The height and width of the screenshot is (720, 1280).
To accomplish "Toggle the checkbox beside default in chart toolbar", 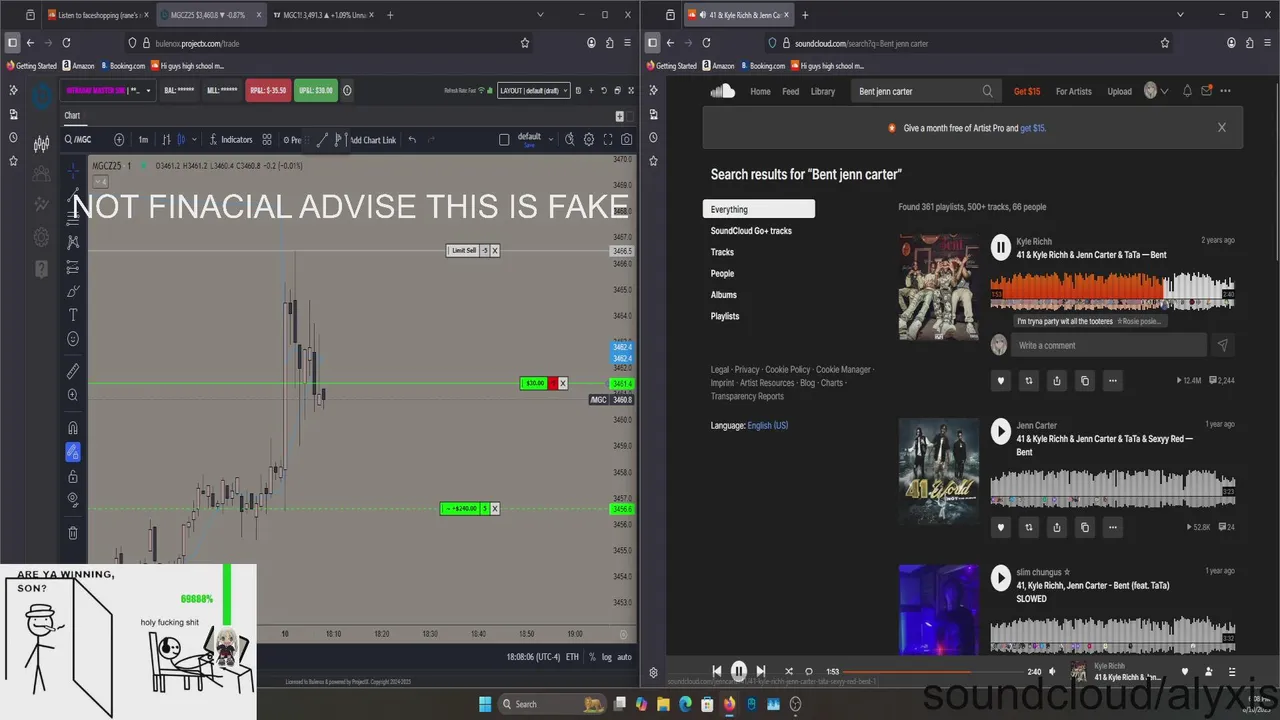I will pyautogui.click(x=504, y=140).
